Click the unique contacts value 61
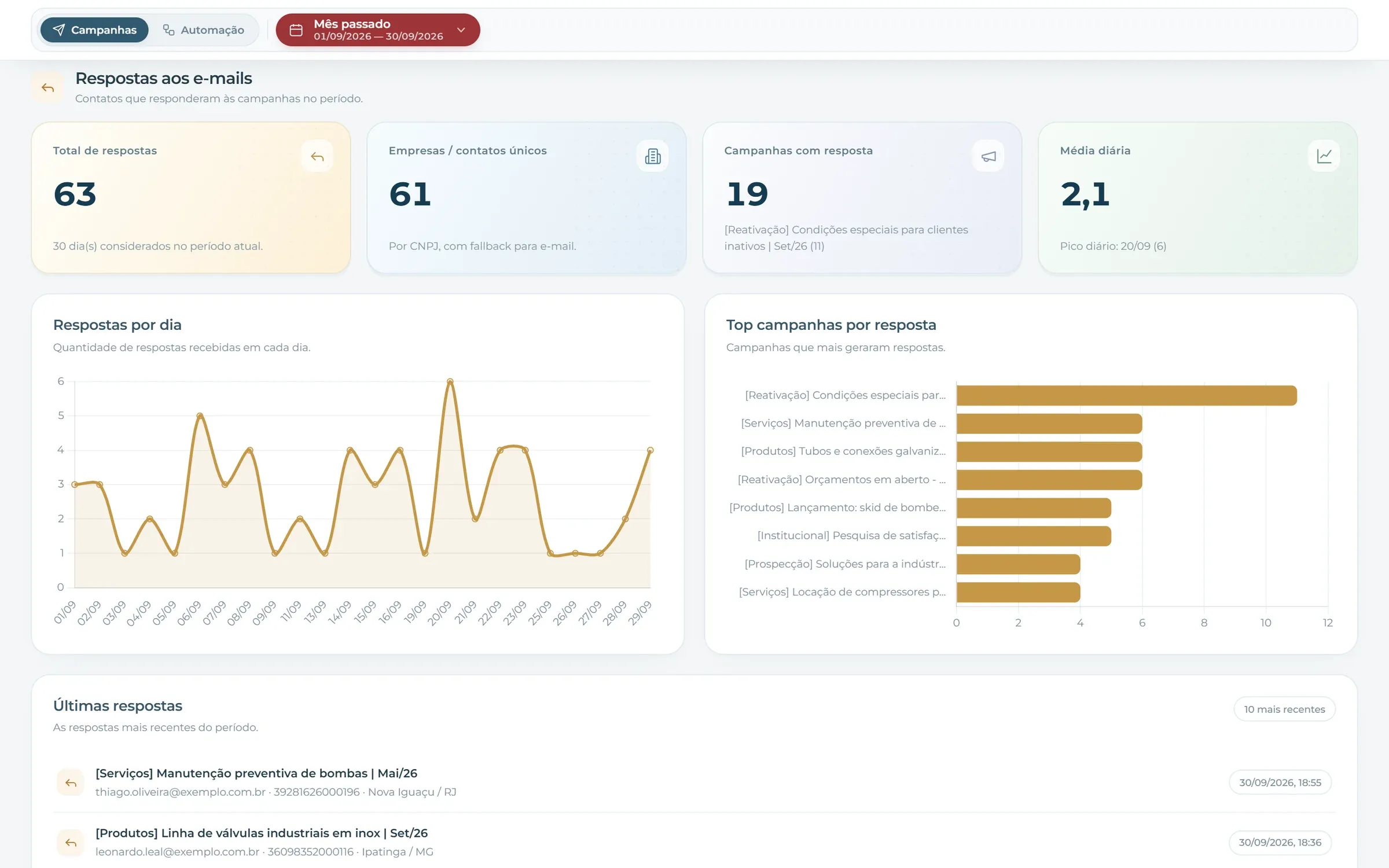Viewport: 1389px width, 868px height. click(x=410, y=194)
